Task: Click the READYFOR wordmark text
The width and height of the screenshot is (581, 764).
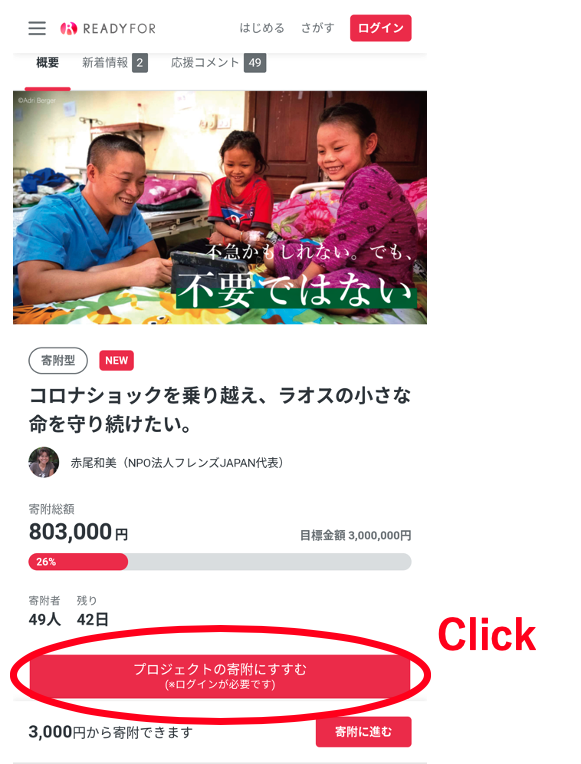Action: 119,29
